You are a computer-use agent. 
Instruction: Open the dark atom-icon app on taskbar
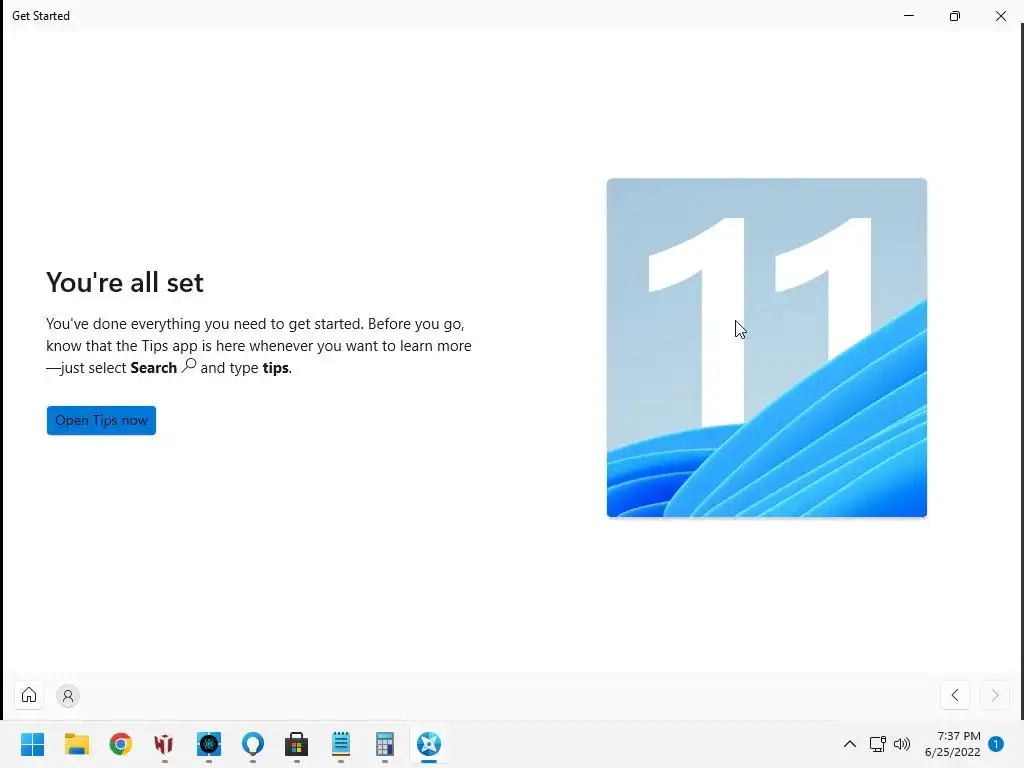pyautogui.click(x=209, y=744)
